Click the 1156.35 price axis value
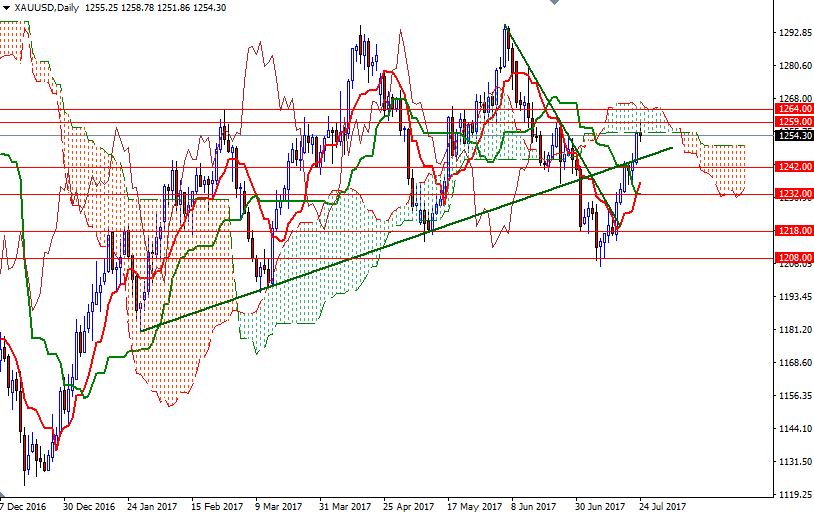This screenshot has height=514, width=814. click(795, 396)
